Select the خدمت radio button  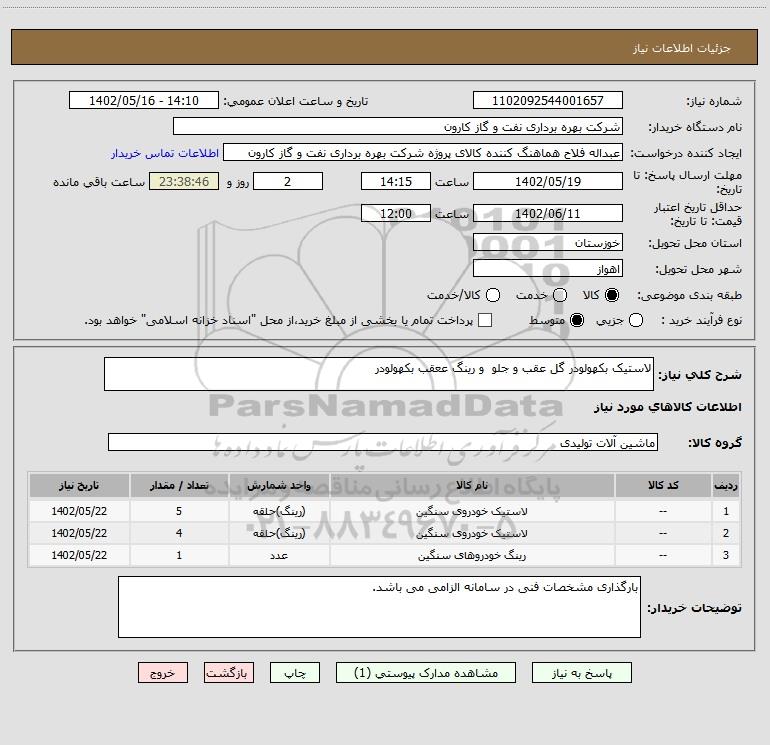click(560, 295)
